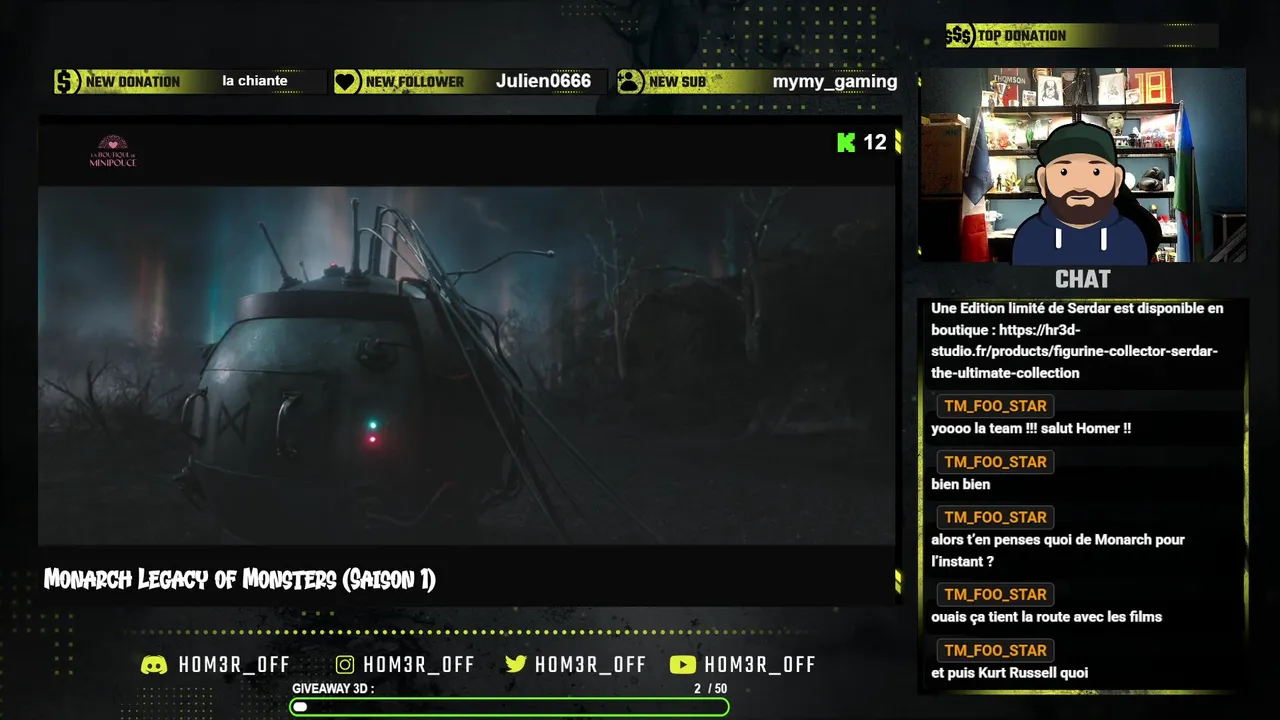Click the subscriber icon beside New Sub

630,82
